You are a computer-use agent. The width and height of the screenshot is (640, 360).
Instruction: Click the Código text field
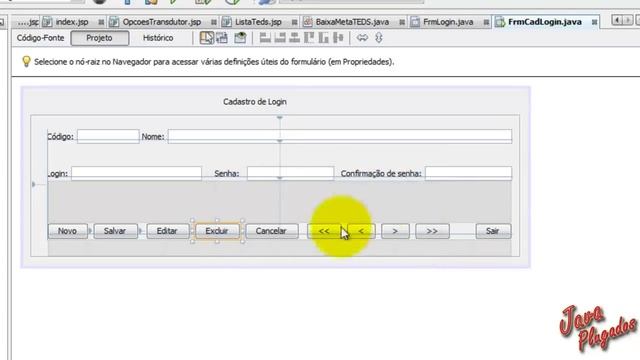(x=108, y=136)
